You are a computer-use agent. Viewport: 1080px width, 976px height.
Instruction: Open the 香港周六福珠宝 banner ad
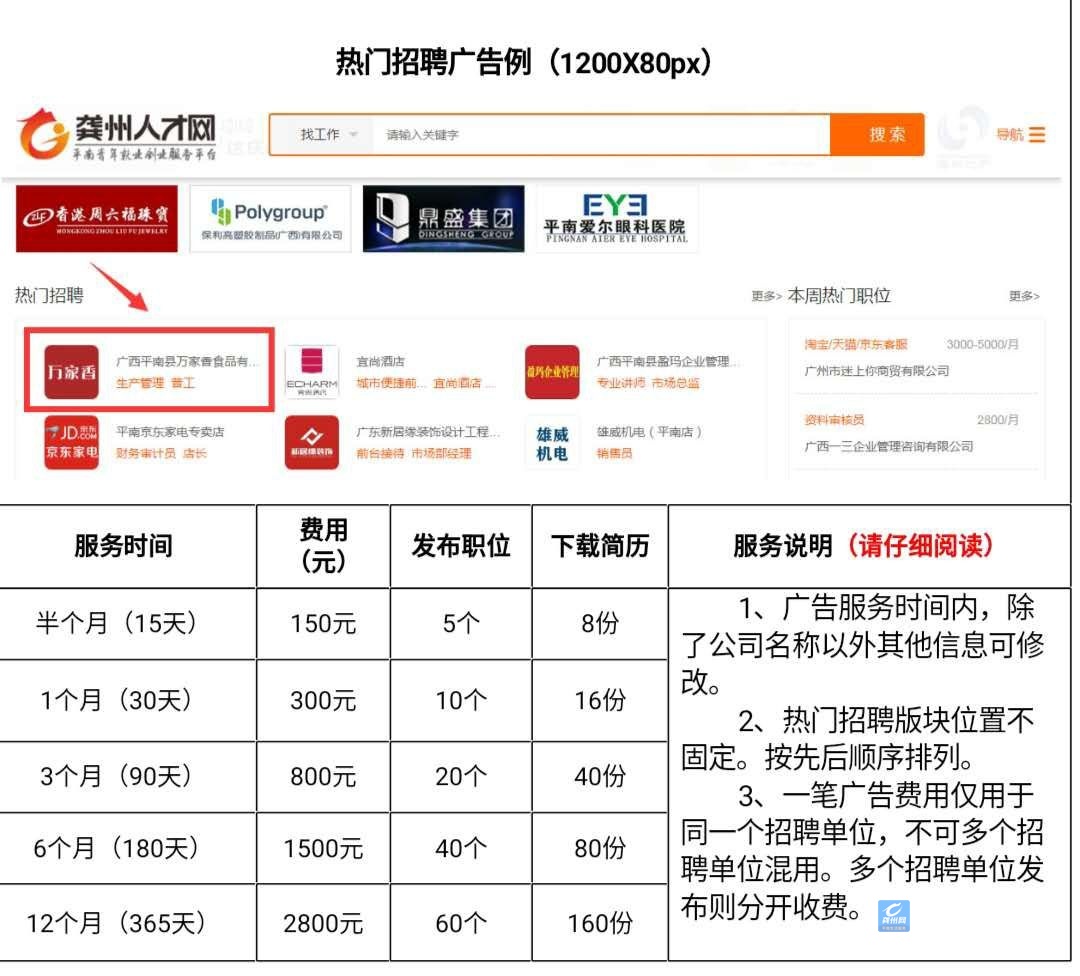tap(97, 218)
